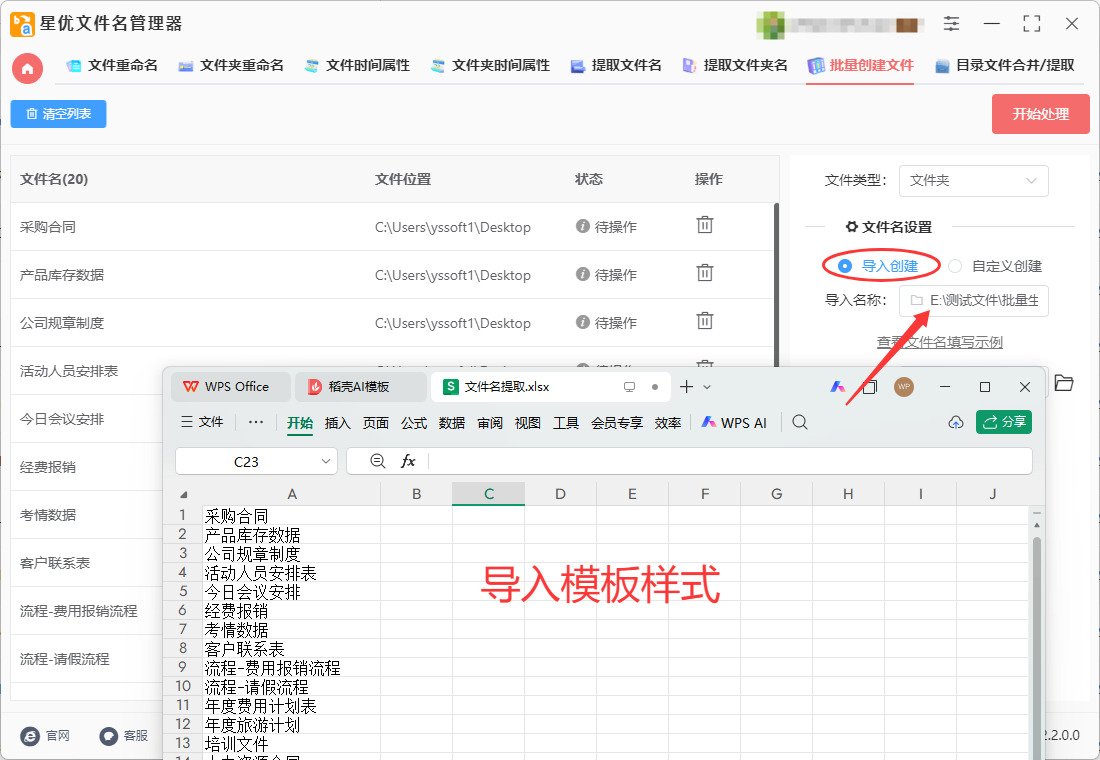Screen dimensions: 1100x760
Task: Add a new WPS tab with plus icon
Action: [687, 387]
